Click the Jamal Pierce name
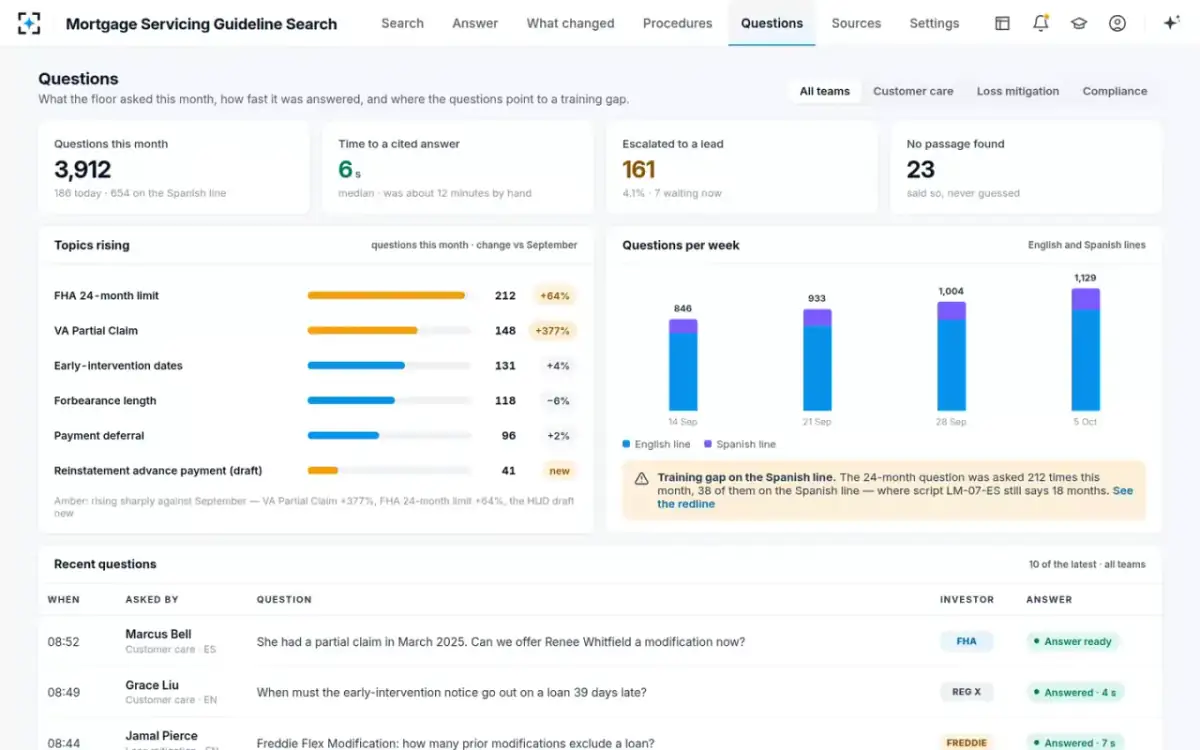This screenshot has height=750, width=1200. coord(161,736)
